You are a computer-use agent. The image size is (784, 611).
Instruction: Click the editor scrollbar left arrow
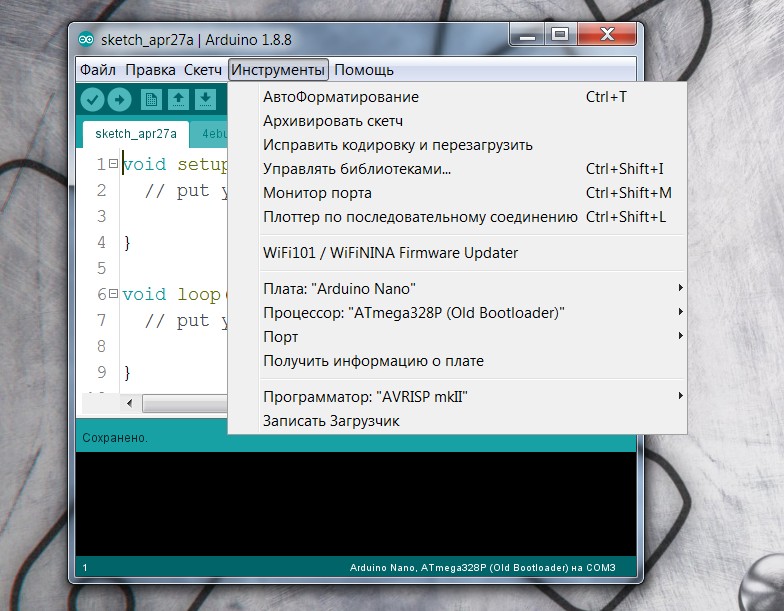click(130, 403)
